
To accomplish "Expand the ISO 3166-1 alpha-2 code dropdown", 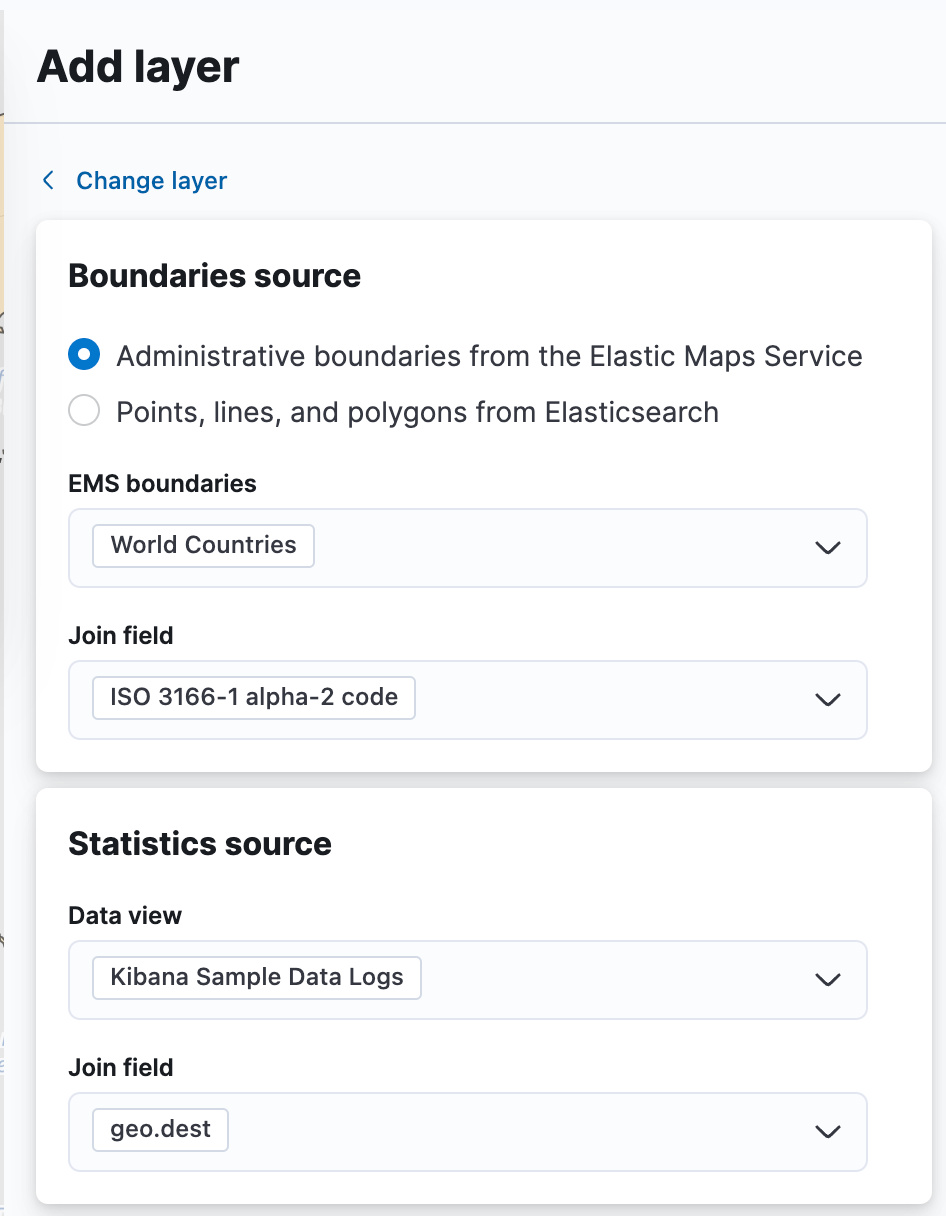I will (x=467, y=699).
